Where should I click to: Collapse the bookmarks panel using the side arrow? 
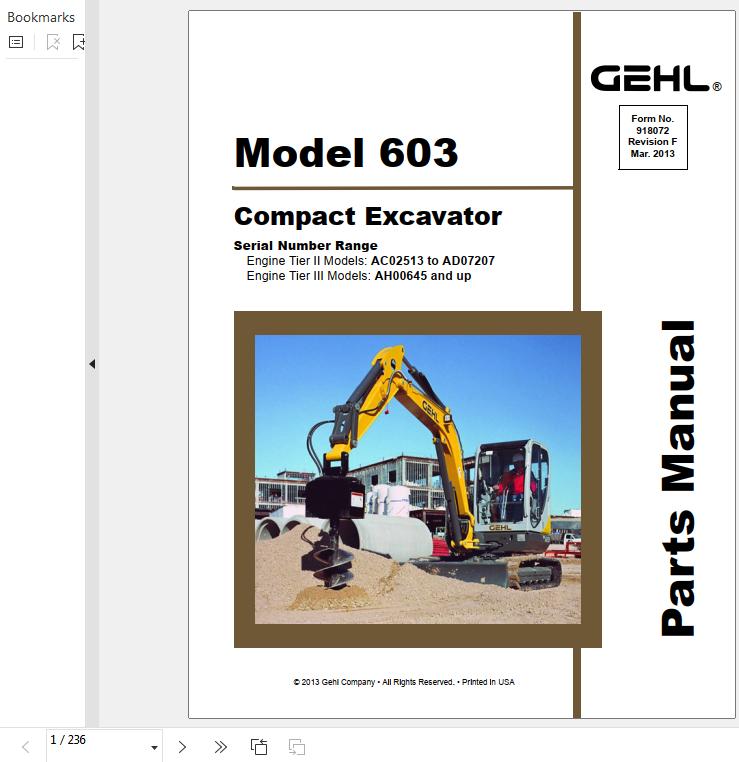pos(92,364)
